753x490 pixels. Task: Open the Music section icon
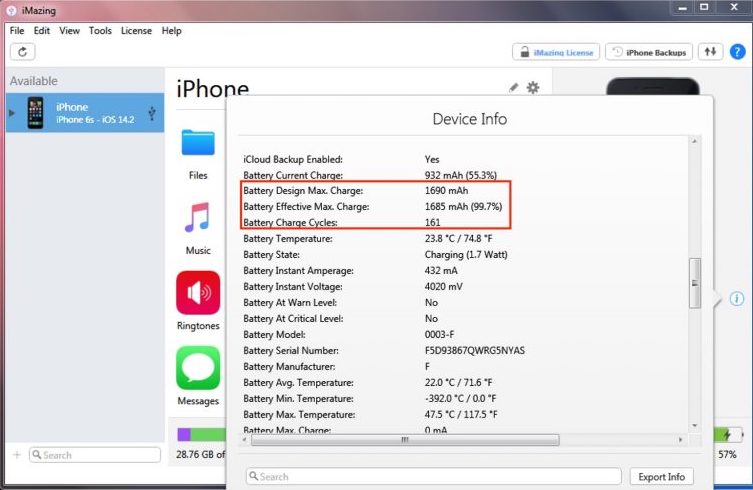(198, 218)
